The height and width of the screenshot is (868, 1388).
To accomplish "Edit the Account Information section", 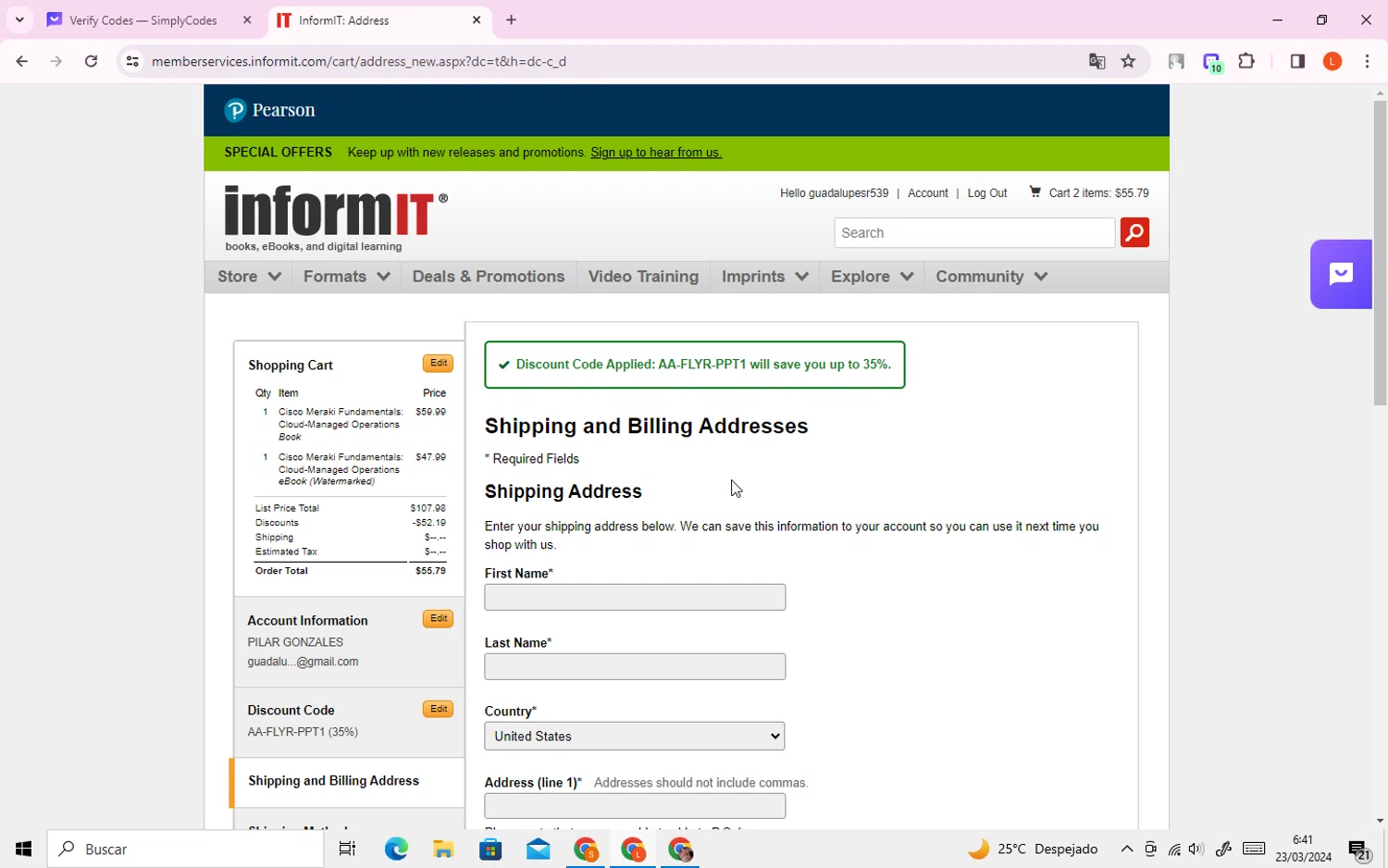I will (x=439, y=619).
